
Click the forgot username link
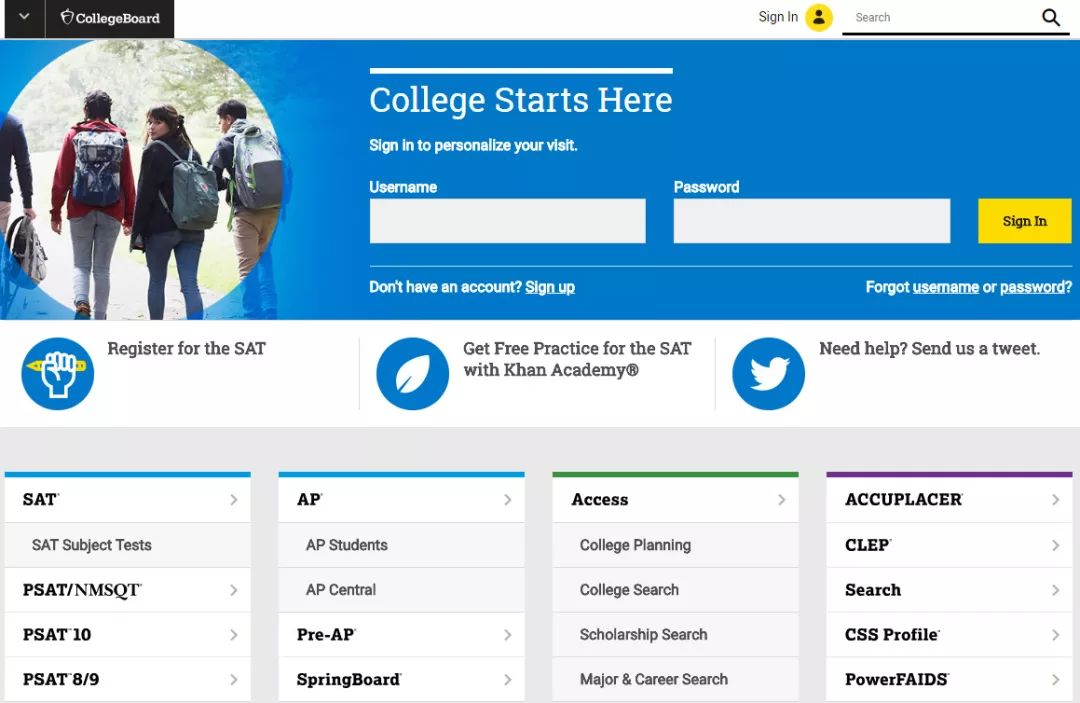(945, 287)
